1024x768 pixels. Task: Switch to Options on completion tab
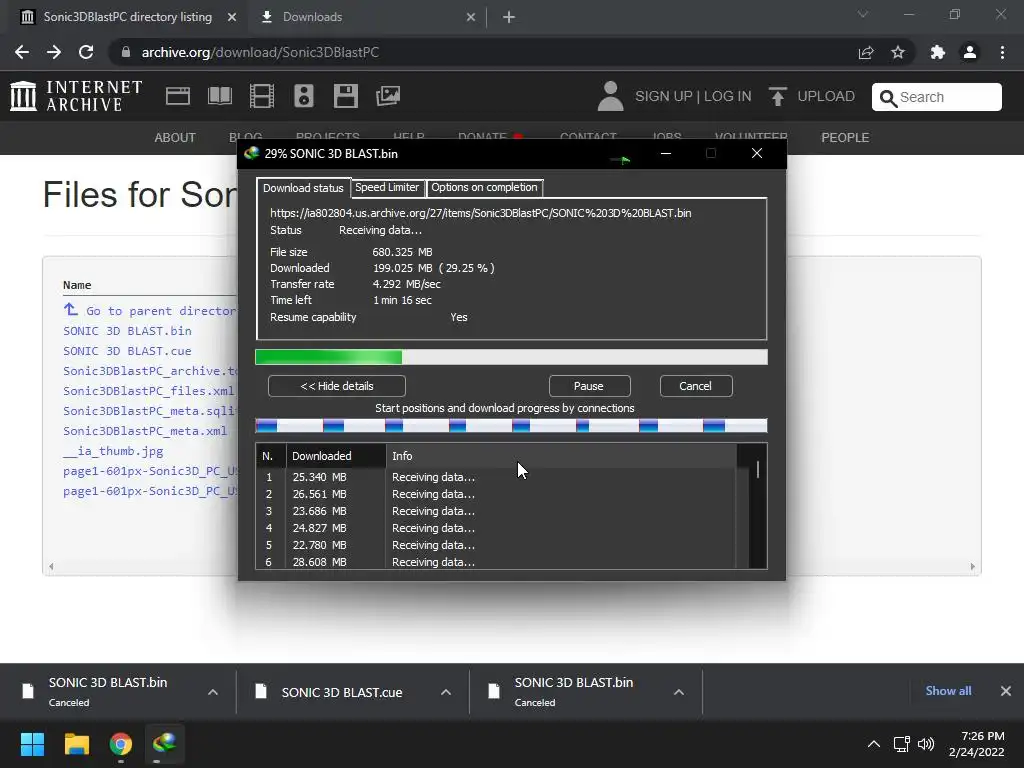click(x=484, y=187)
